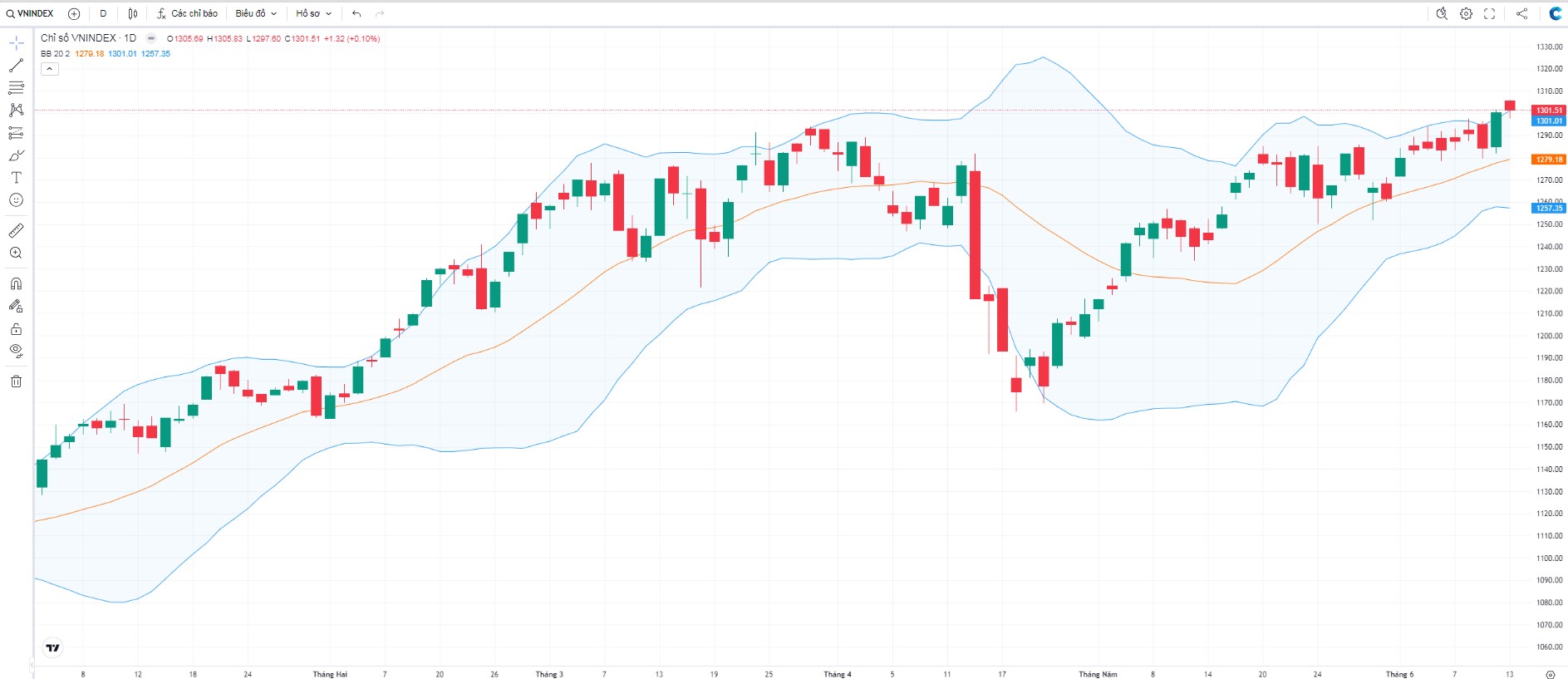Choose the brush drawing tool
This screenshot has height=679, width=1568.
coord(16,155)
